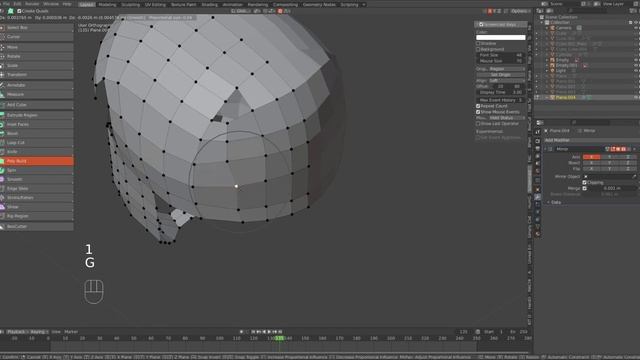Activate the Move tool
The image size is (640, 360).
coord(37,47)
